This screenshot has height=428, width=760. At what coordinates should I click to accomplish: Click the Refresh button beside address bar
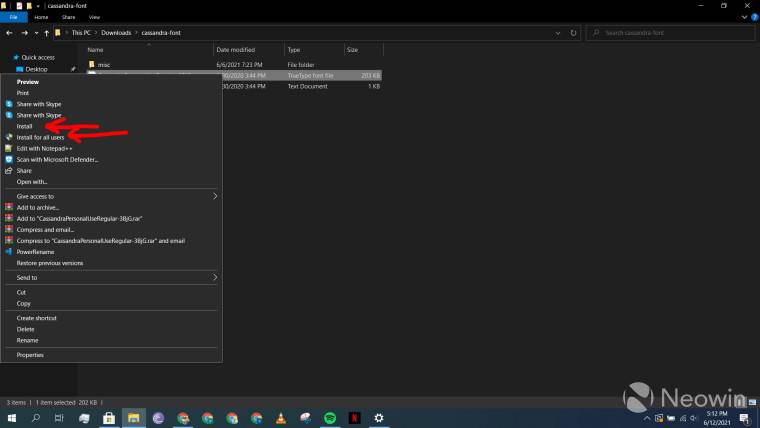(x=573, y=33)
